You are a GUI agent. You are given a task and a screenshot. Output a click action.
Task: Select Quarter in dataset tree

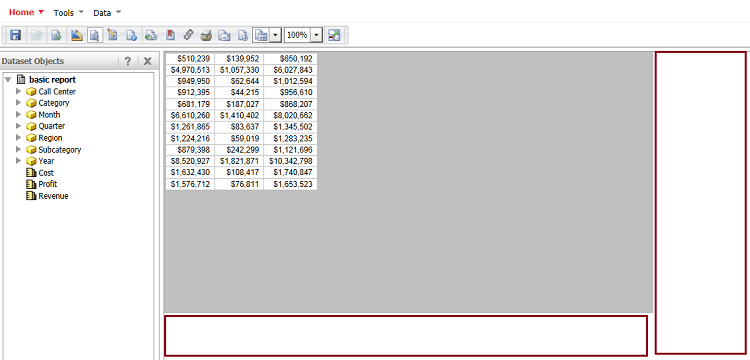pos(52,126)
